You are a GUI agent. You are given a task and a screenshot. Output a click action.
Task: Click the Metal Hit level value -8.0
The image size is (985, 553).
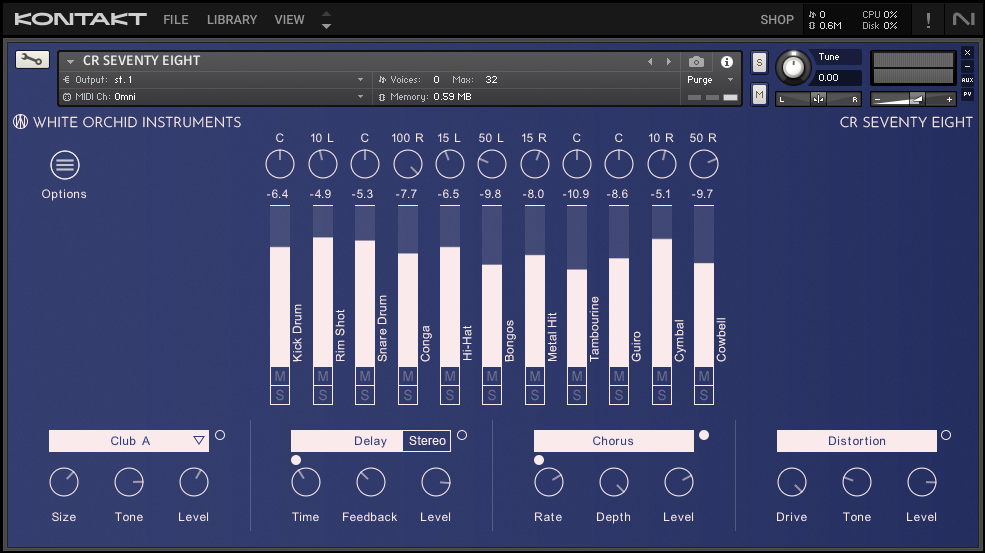[533, 194]
